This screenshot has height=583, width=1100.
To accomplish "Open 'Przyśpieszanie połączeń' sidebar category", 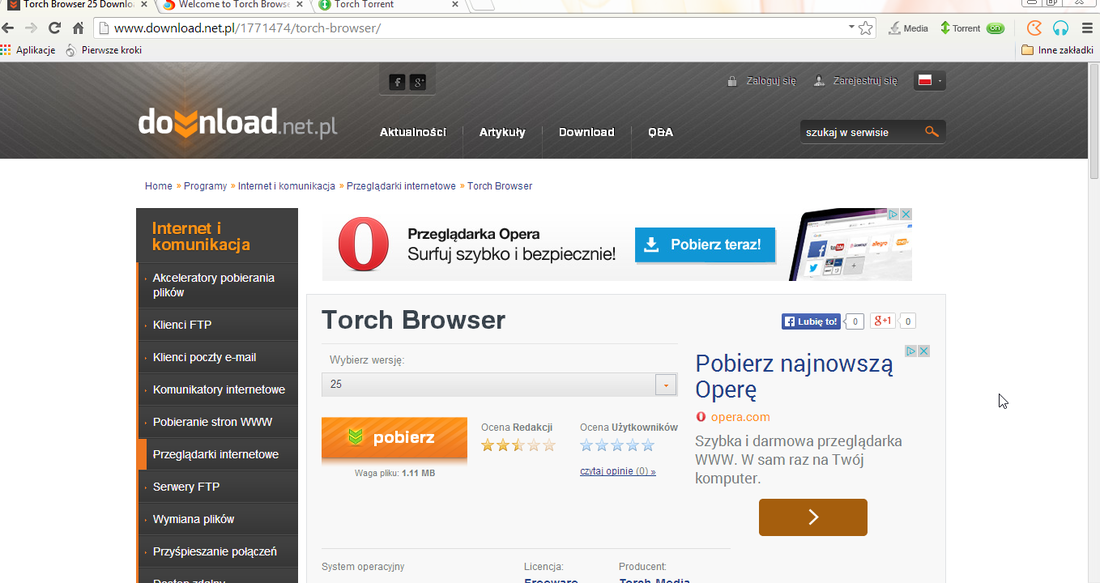I will [x=218, y=551].
